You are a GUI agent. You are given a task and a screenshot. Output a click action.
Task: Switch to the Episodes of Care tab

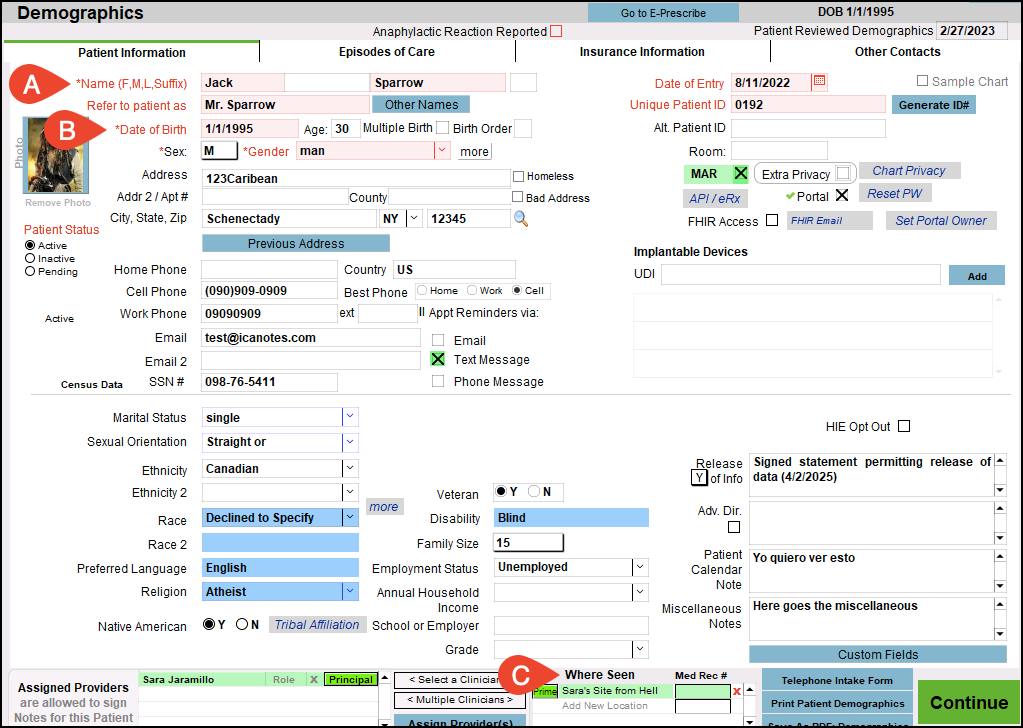click(x=386, y=52)
